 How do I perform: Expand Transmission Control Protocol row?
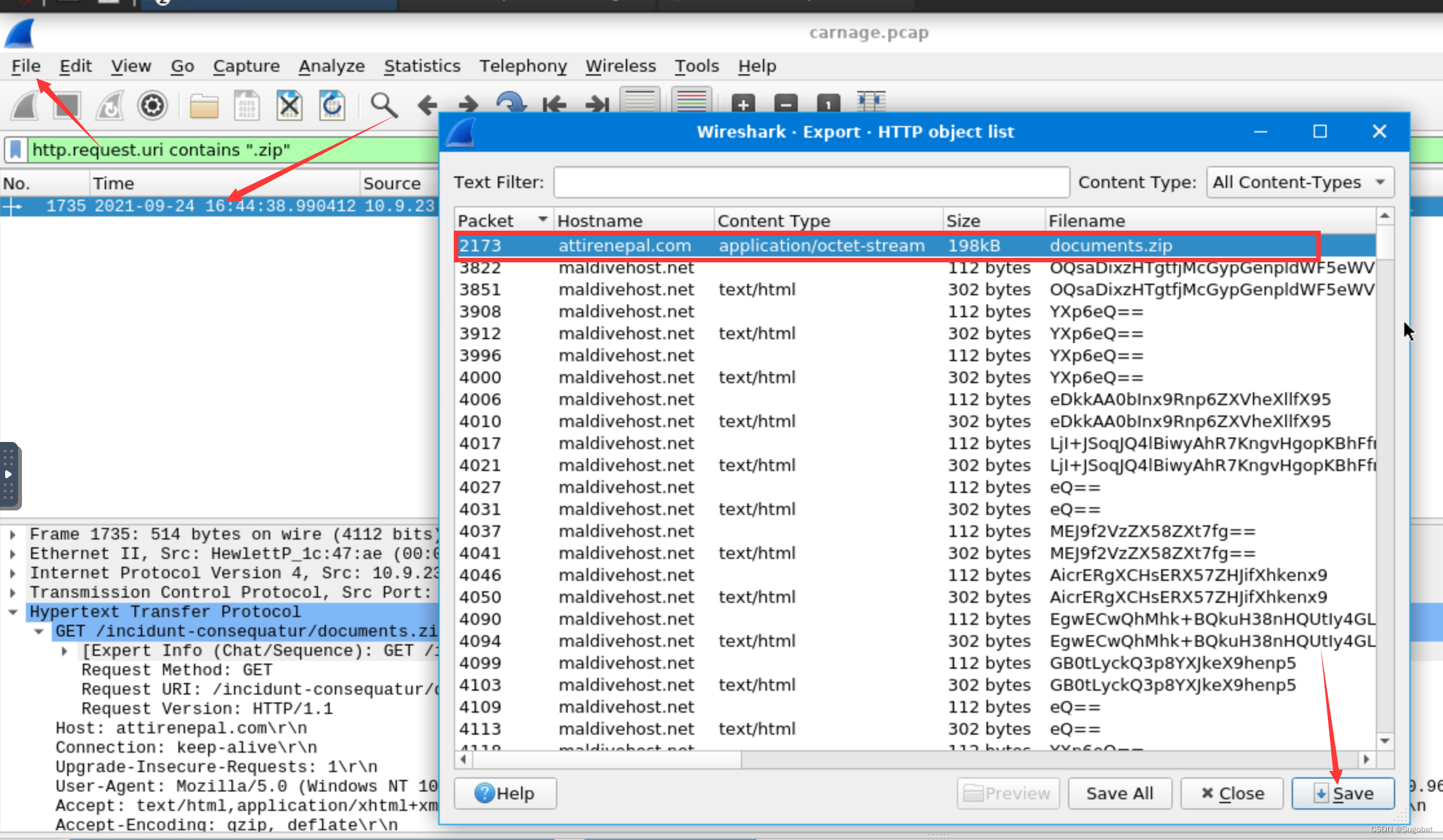point(12,593)
